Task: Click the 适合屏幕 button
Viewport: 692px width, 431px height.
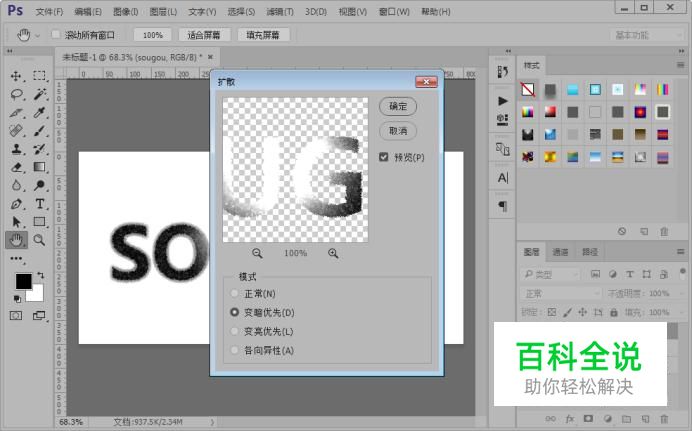Action: [x=204, y=35]
